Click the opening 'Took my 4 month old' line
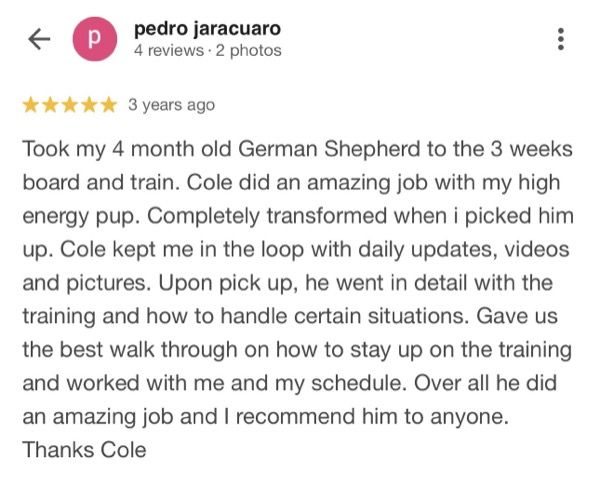 pyautogui.click(x=120, y=149)
